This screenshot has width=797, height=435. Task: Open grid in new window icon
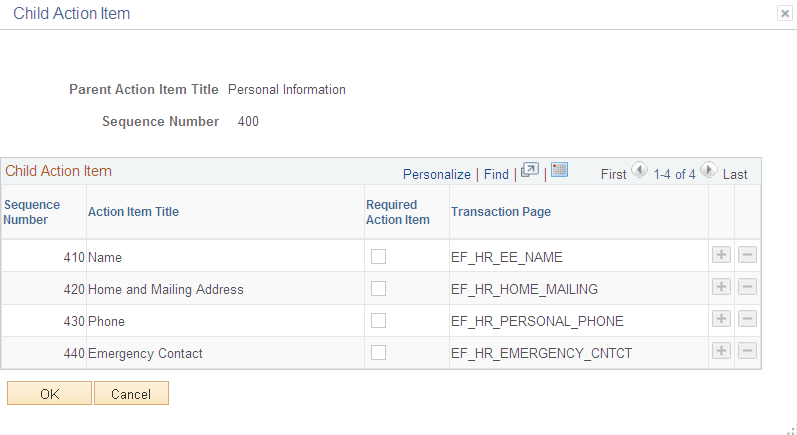[530, 170]
